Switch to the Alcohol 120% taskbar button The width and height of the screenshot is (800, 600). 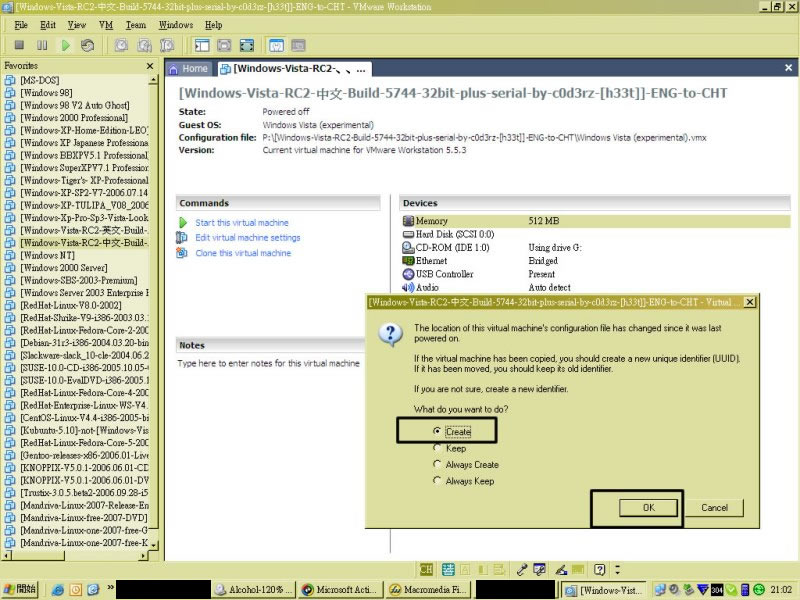(253, 589)
